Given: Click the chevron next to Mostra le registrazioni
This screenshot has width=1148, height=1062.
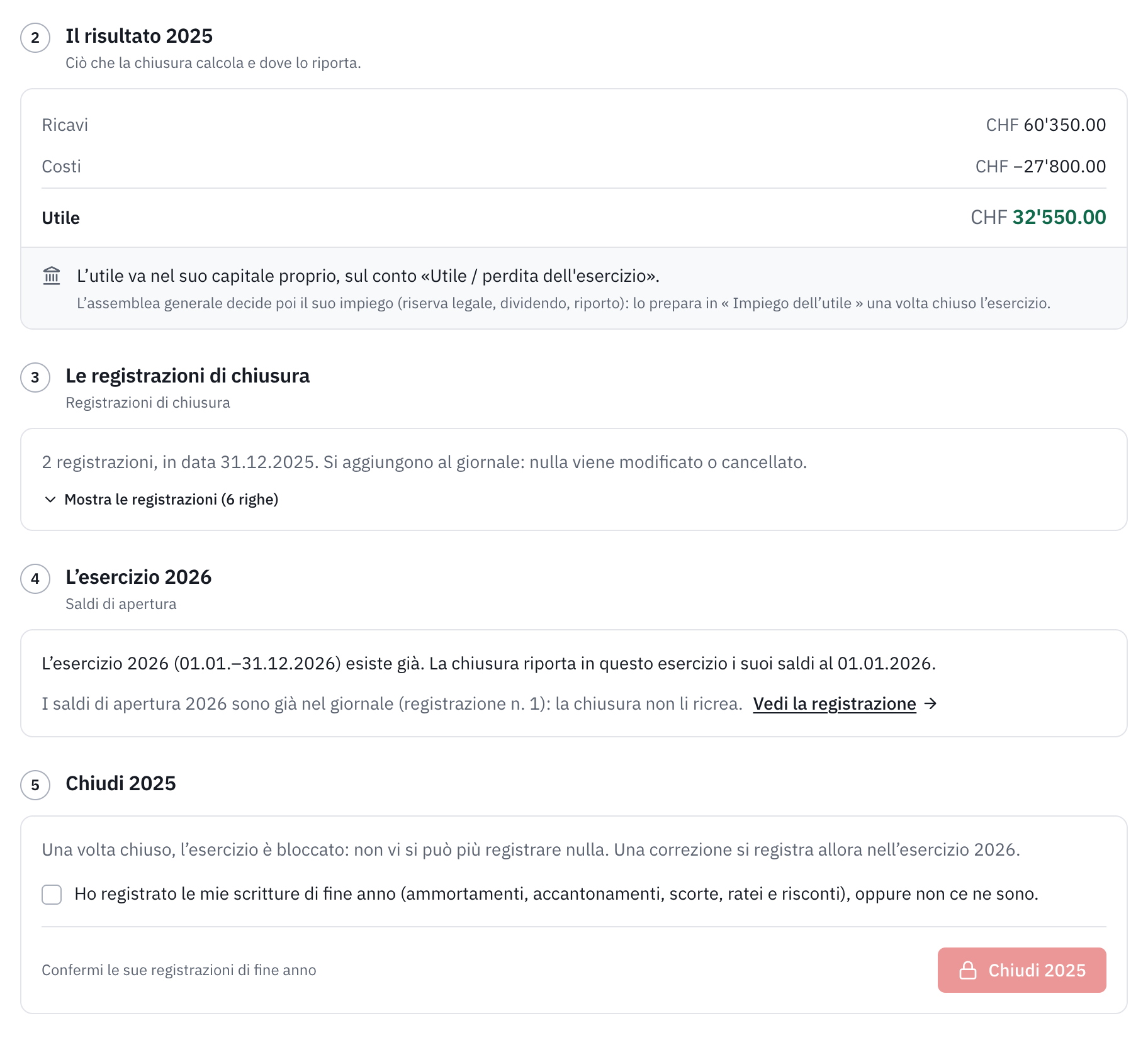Looking at the screenshot, I should click(x=50, y=500).
